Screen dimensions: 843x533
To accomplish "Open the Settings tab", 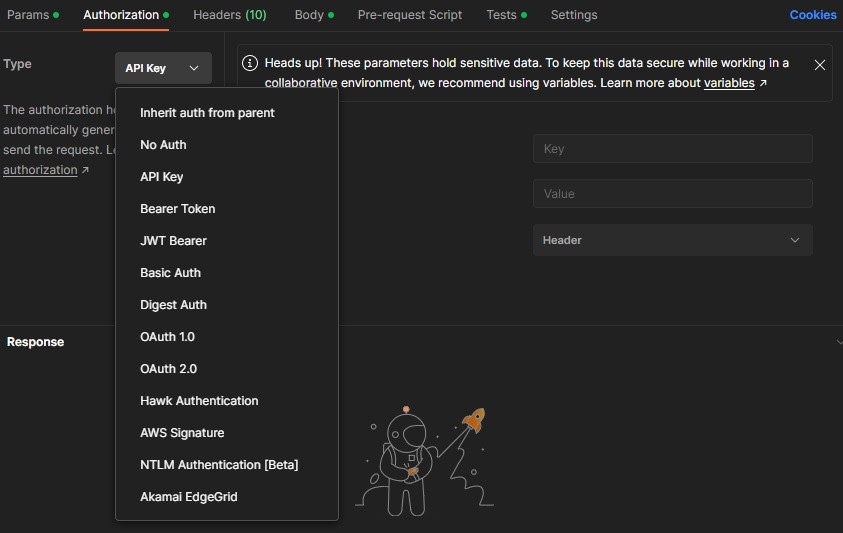I will (574, 15).
